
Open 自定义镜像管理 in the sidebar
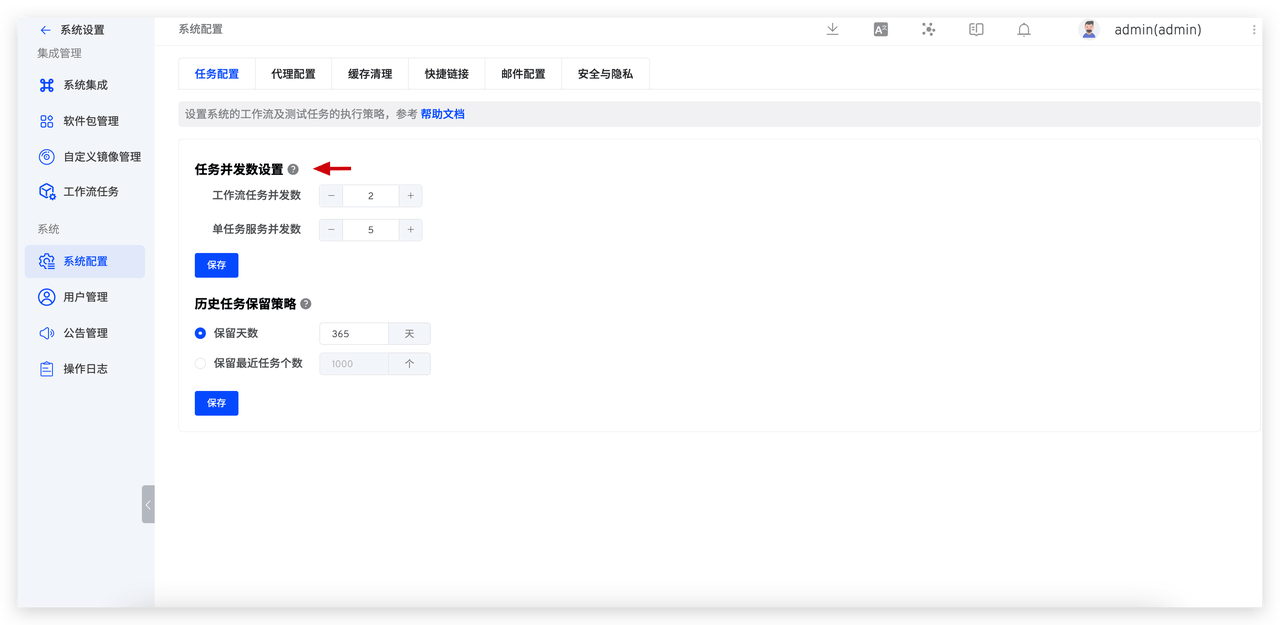101,157
